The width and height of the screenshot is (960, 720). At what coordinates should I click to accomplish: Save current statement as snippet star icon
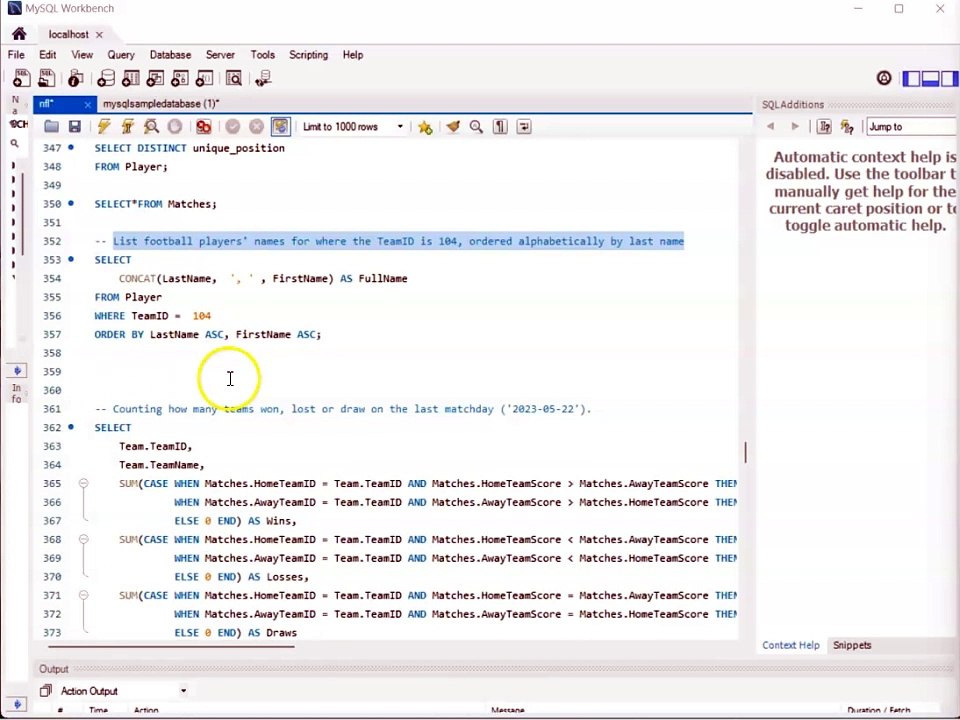[x=425, y=127]
